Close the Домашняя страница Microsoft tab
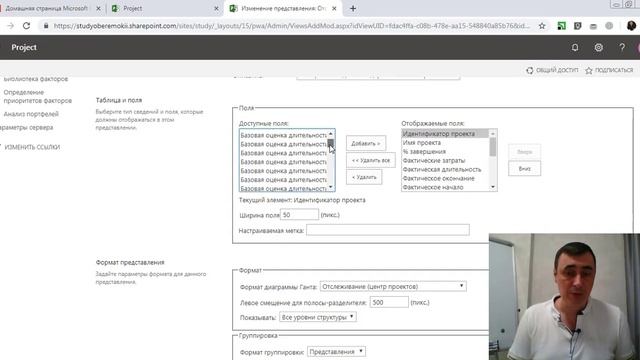Screen dimensions: 640x360 (x=98, y=8)
